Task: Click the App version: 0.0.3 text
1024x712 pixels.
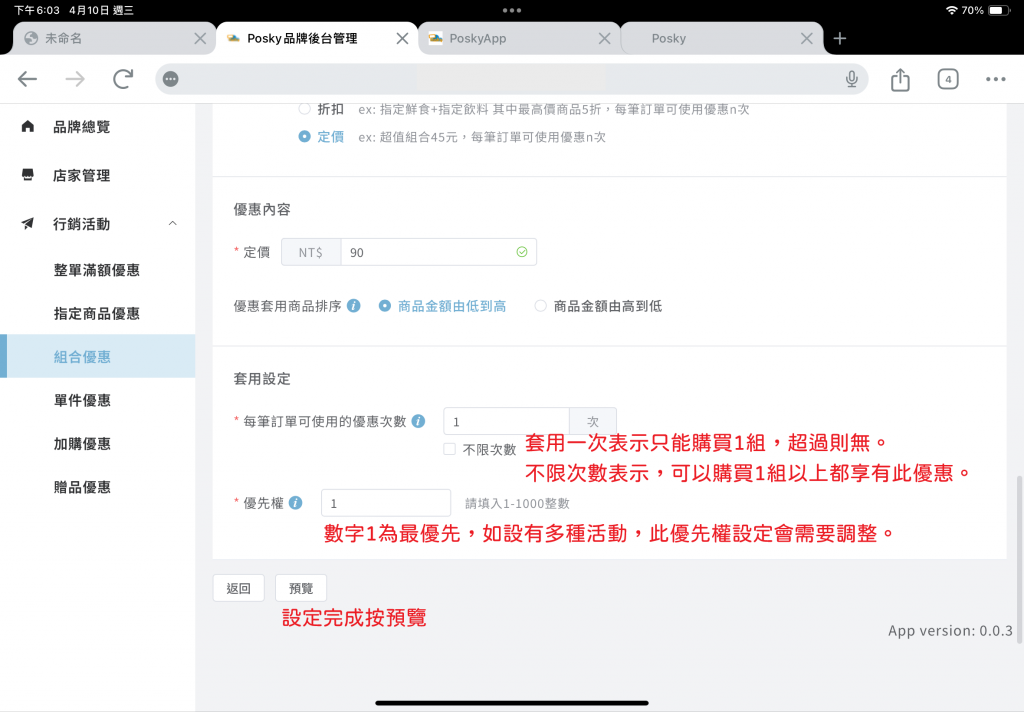Action: [950, 630]
